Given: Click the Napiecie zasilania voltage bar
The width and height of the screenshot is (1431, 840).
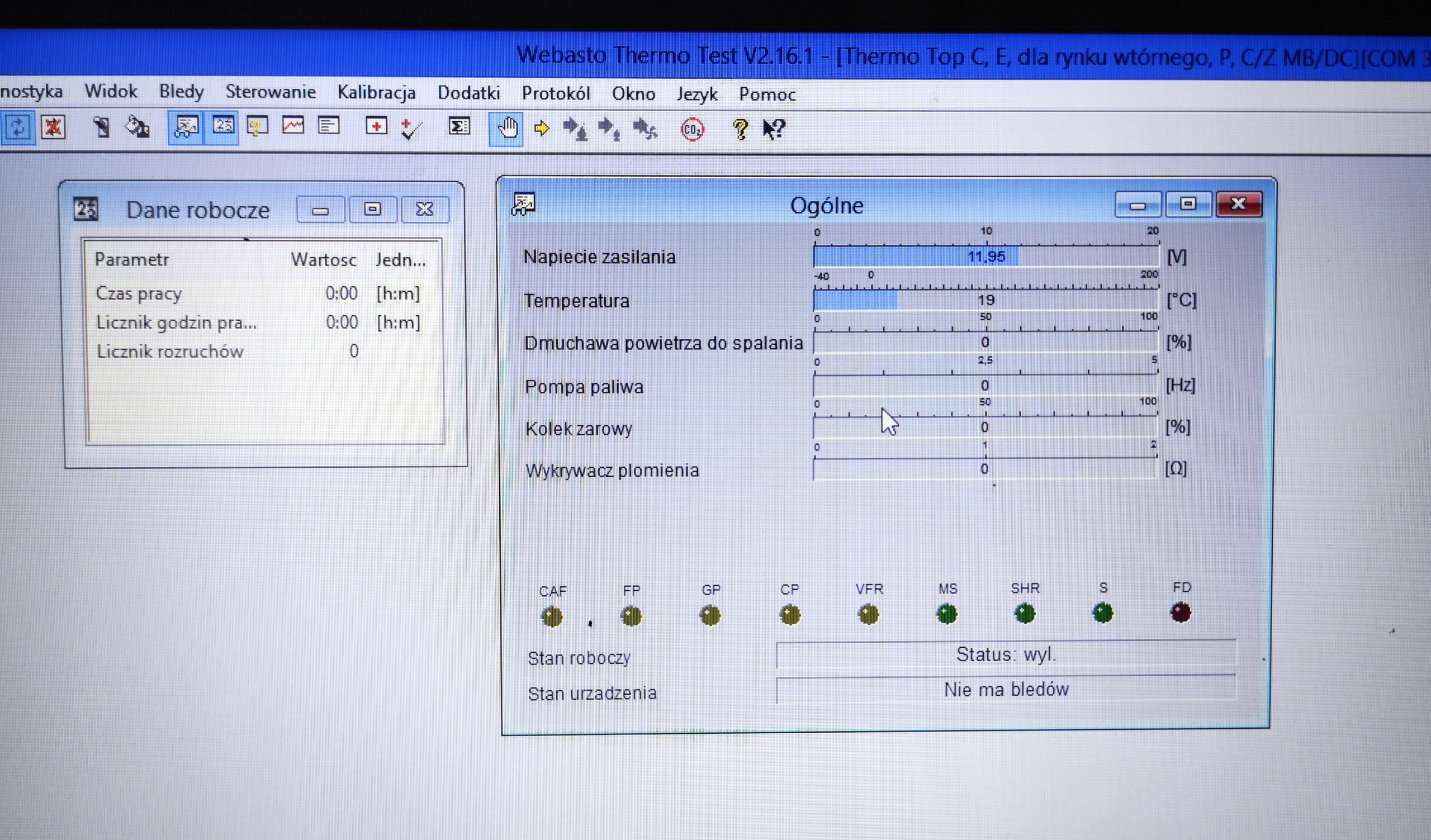Looking at the screenshot, I should coord(985,257).
